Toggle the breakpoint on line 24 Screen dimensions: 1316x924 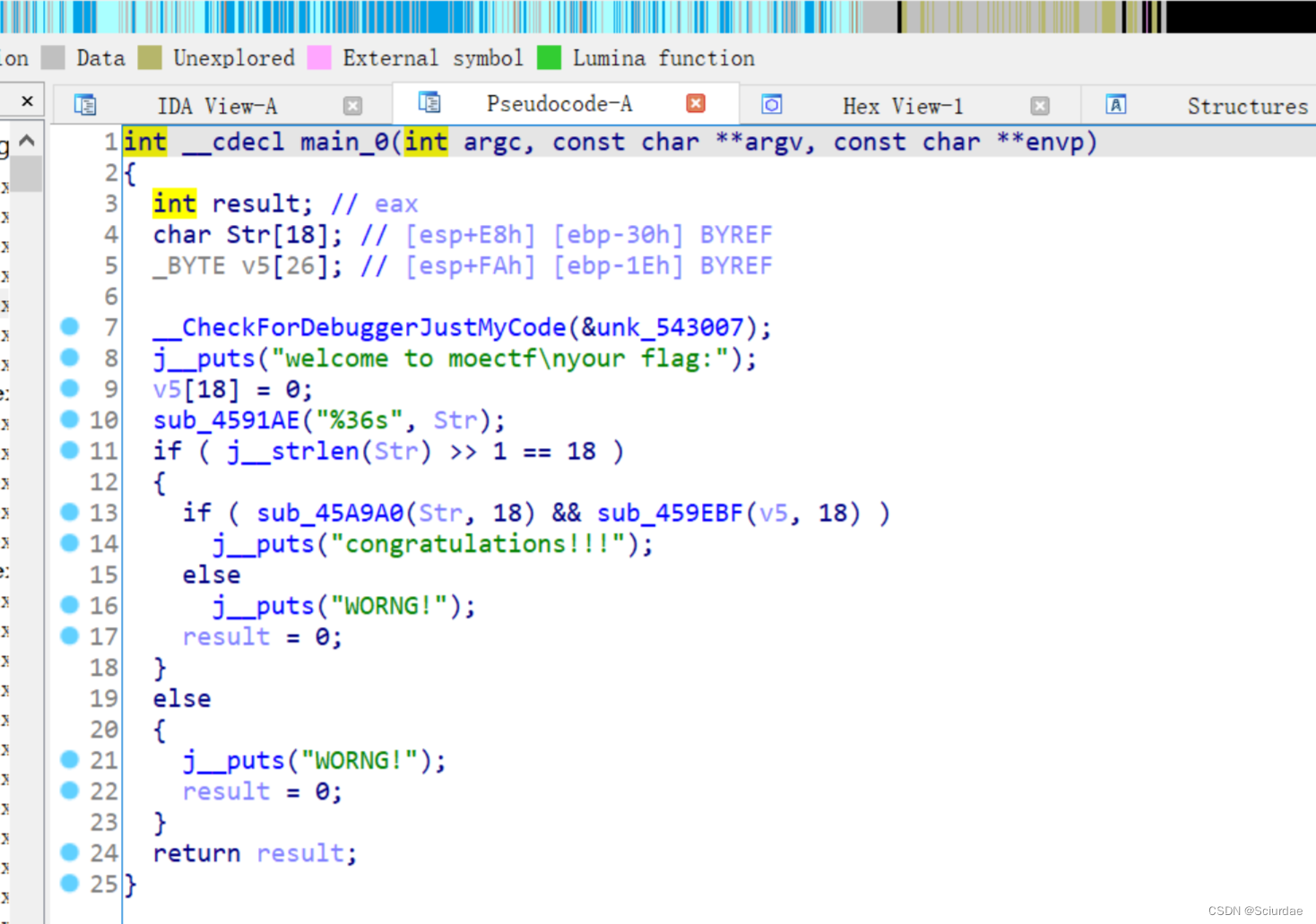click(x=70, y=852)
